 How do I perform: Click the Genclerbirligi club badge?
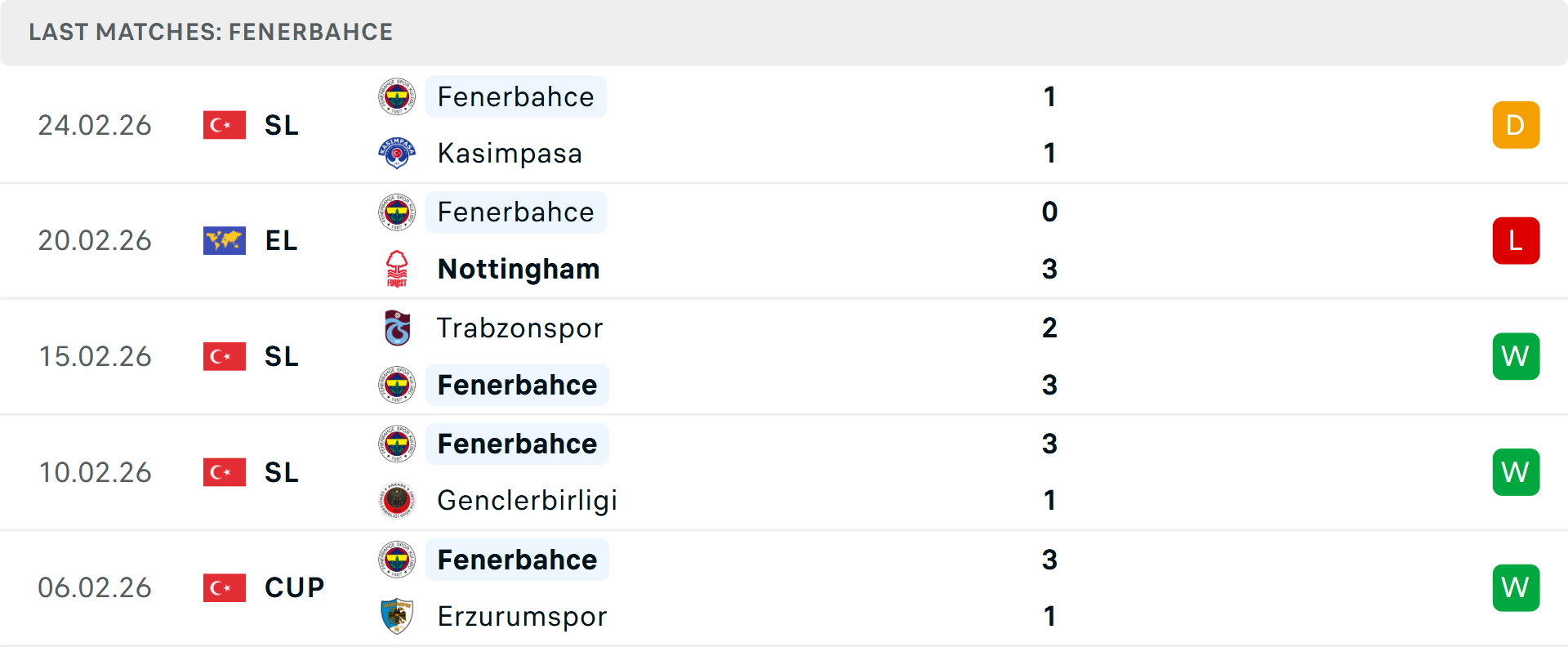click(x=397, y=500)
